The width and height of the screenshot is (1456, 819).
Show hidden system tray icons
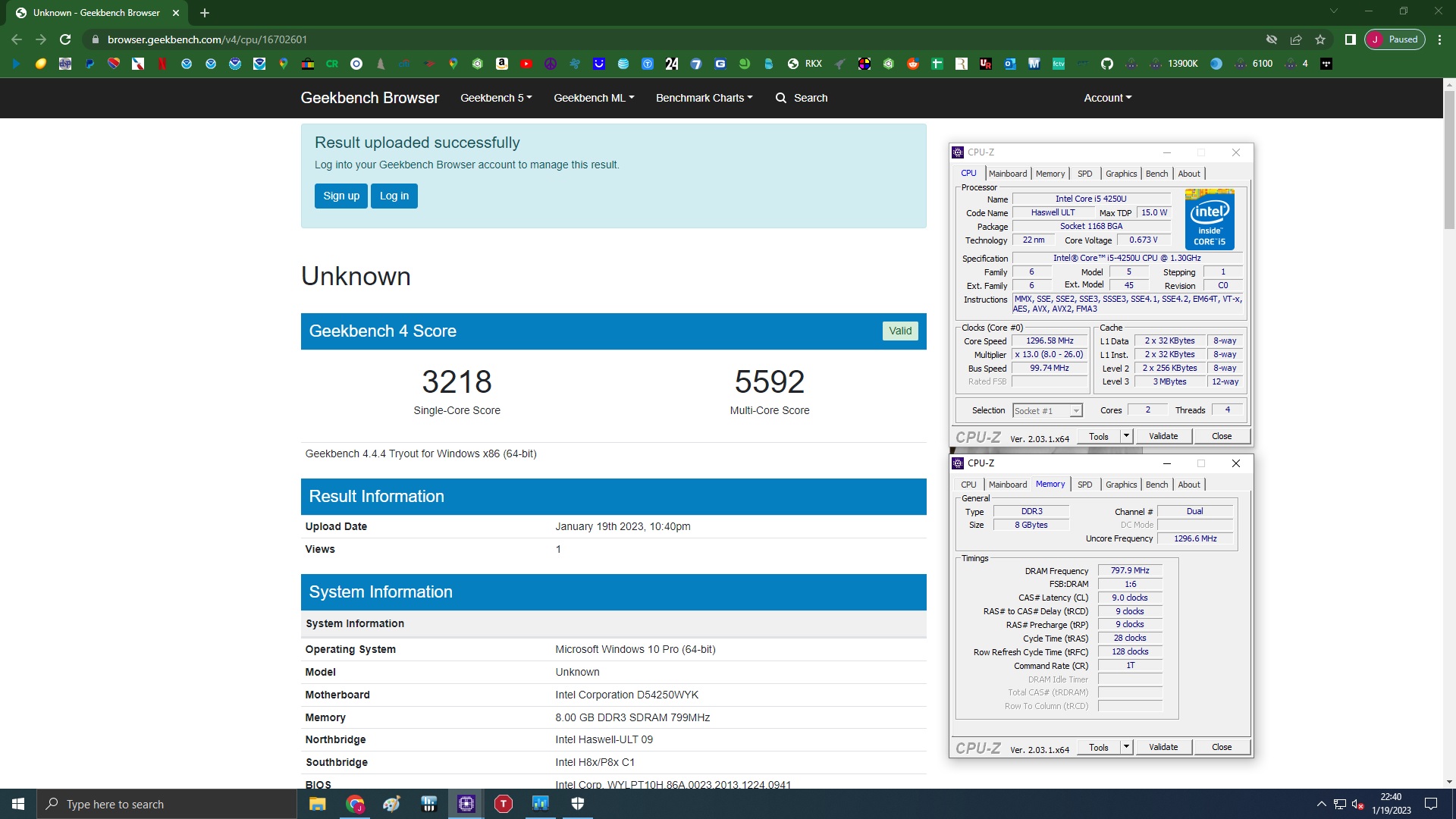coord(1322,804)
